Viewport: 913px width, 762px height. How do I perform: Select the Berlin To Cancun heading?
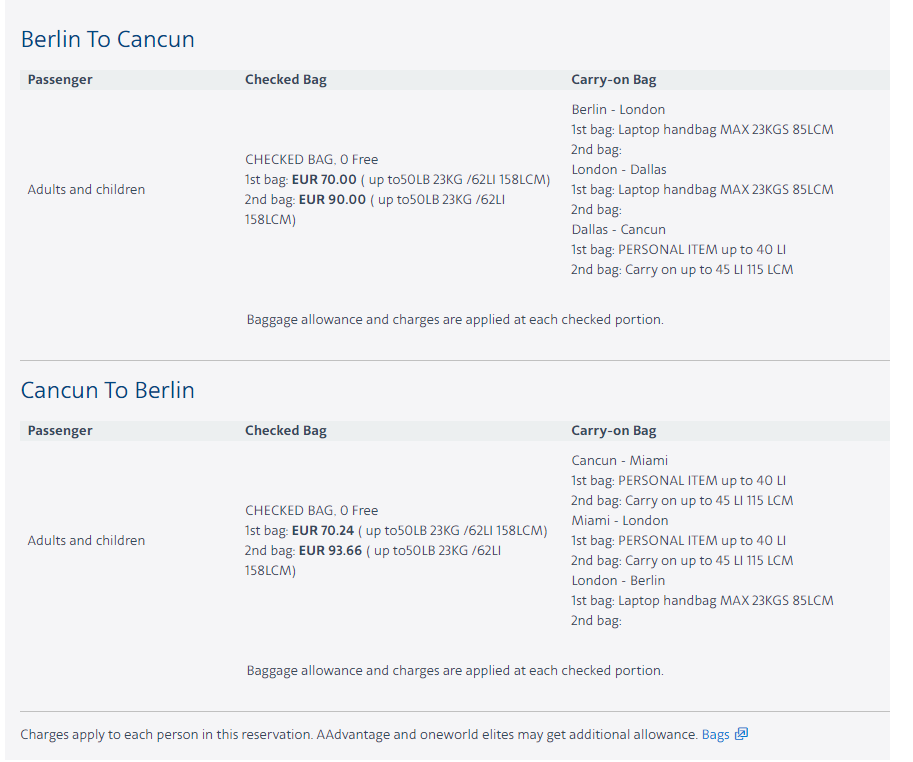tap(108, 40)
